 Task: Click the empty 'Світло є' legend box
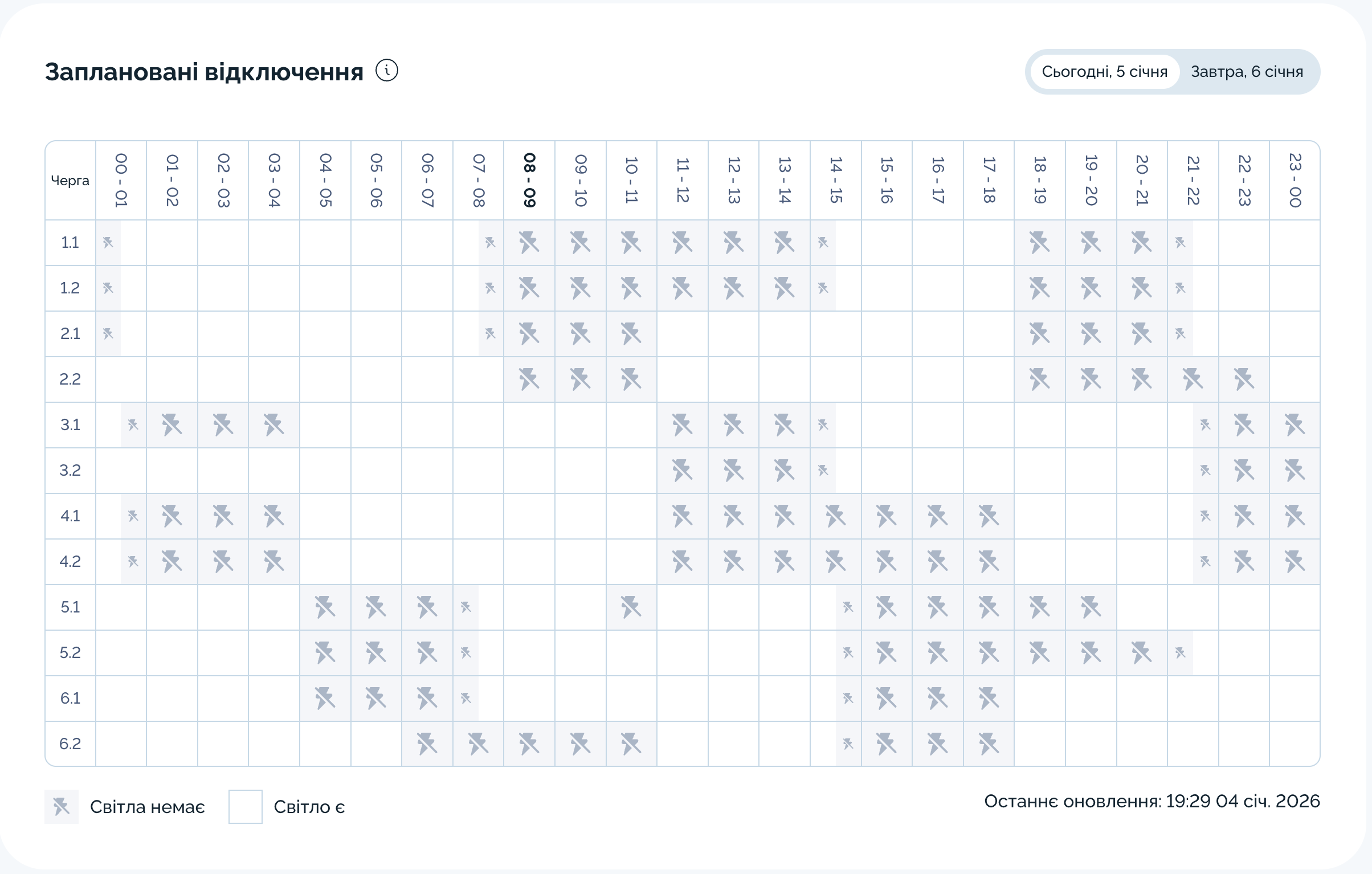point(246,807)
